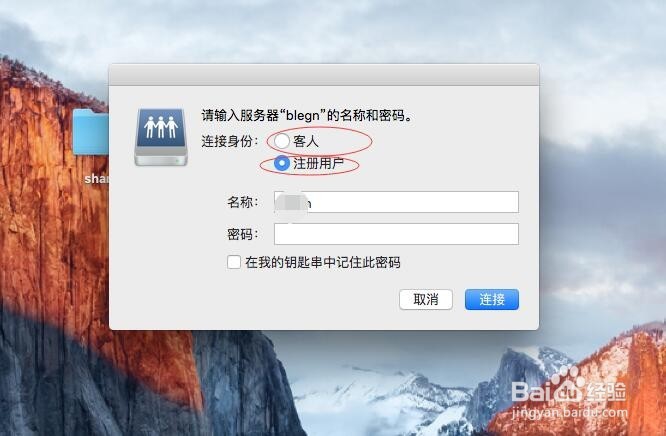This screenshot has width=666, height=436.
Task: Click the shared server drive icon
Action: 161,137
